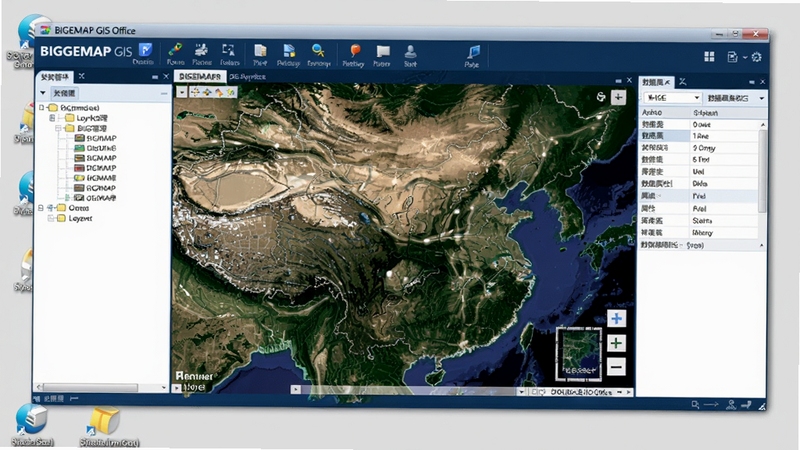Close the left layer panel
Screen dimensions: 800x450
(166, 77)
